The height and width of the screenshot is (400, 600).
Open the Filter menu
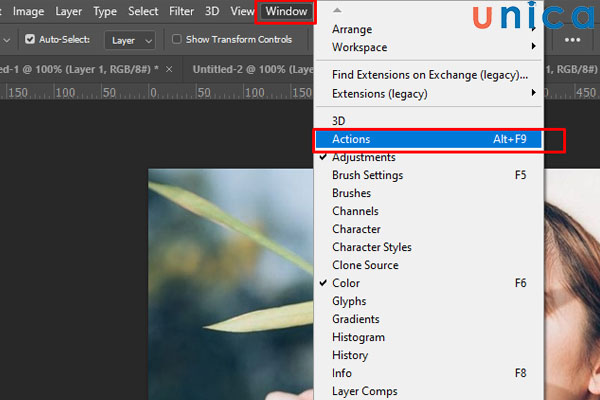[181, 11]
